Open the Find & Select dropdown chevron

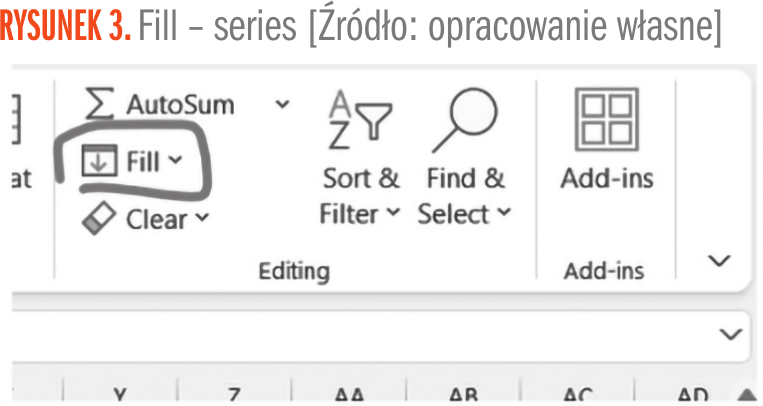pos(503,213)
